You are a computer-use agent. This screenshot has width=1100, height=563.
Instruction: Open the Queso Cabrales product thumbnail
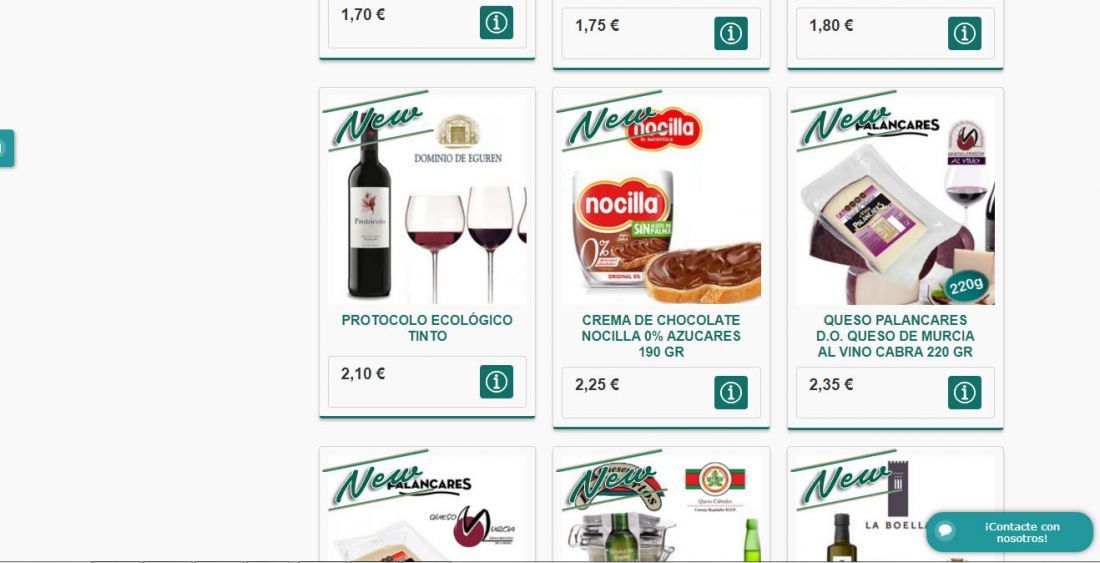661,508
